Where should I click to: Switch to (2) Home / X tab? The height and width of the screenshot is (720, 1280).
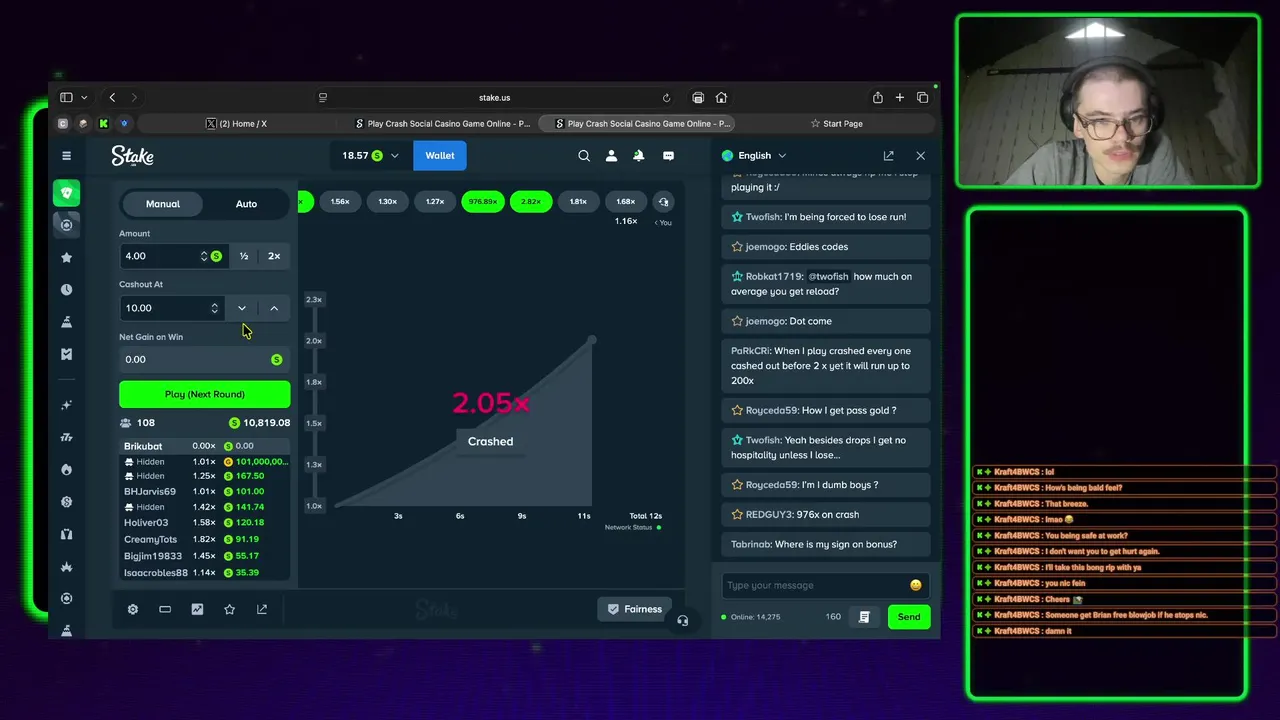237,124
